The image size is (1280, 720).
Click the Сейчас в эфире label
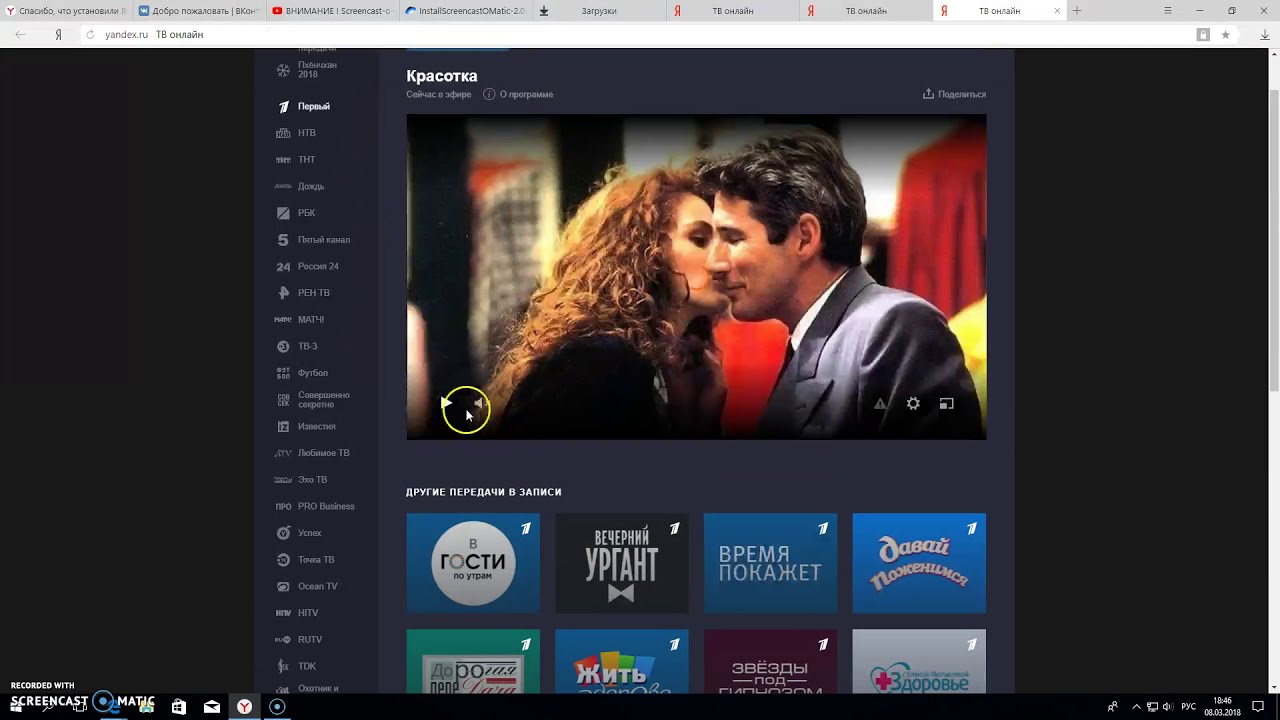click(438, 94)
